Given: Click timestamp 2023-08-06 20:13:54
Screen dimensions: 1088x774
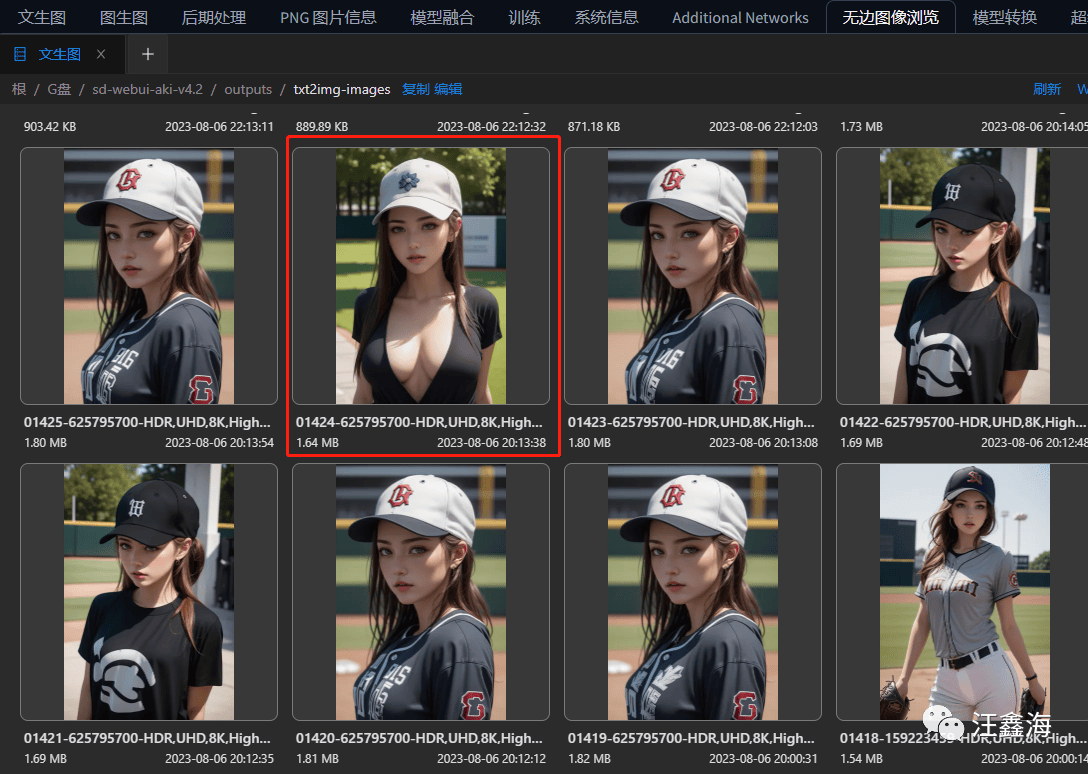Looking at the screenshot, I should (219, 442).
